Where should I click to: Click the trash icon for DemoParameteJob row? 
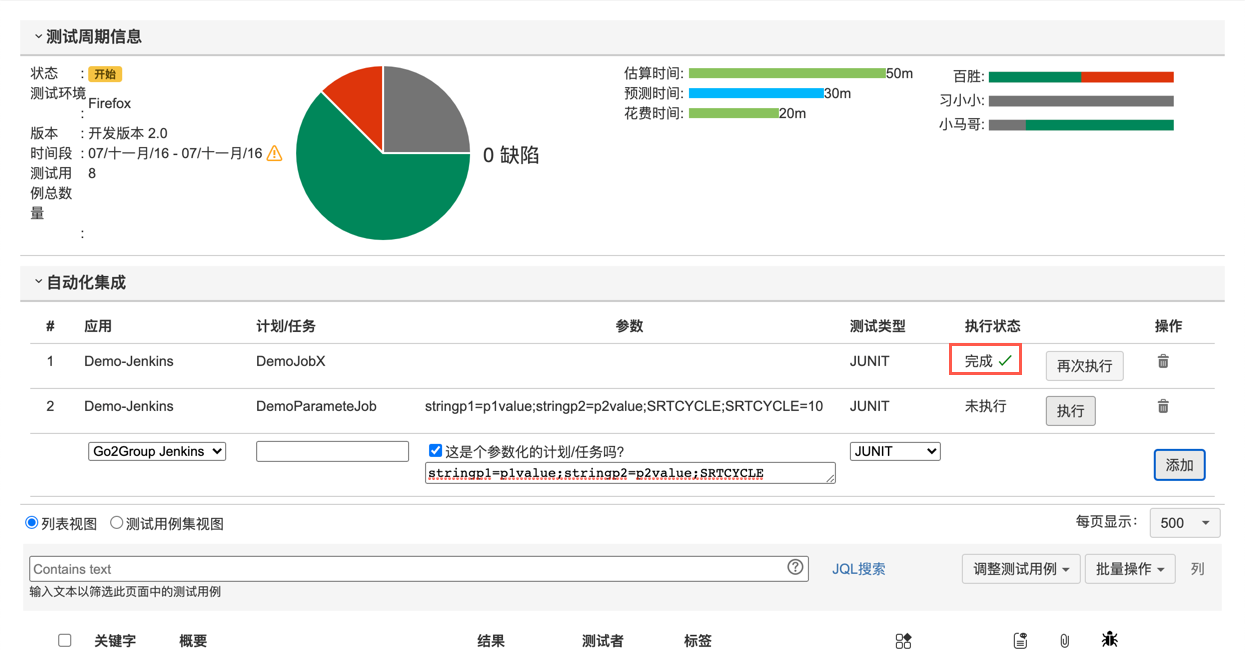pyautogui.click(x=1163, y=406)
